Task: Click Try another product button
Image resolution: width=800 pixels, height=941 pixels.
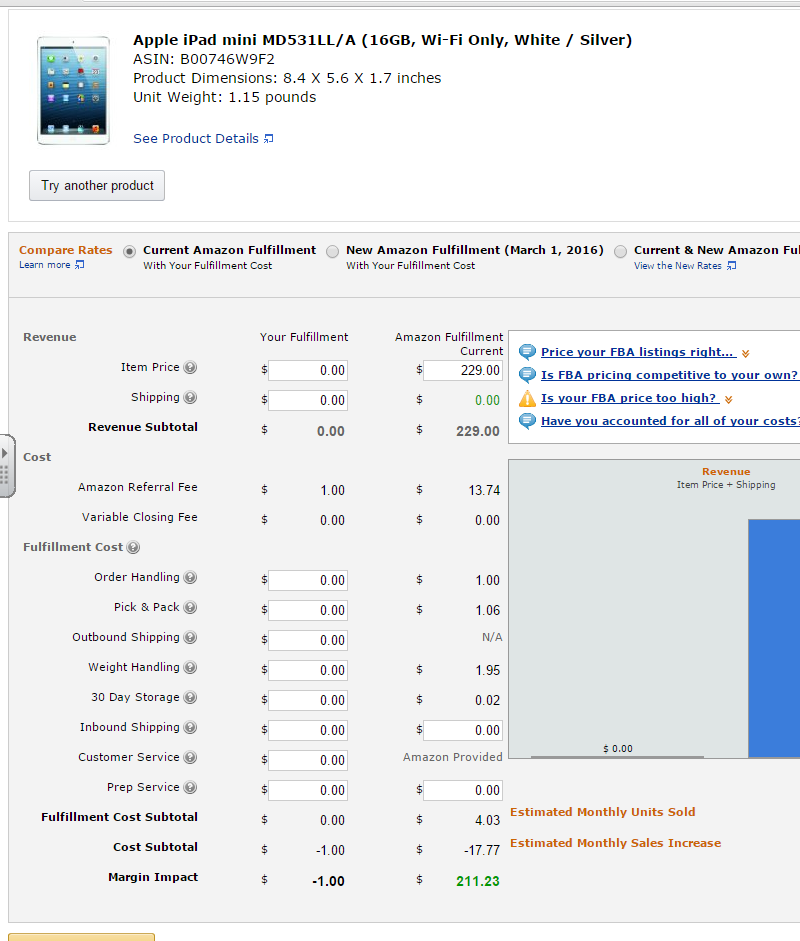Action: [x=97, y=185]
